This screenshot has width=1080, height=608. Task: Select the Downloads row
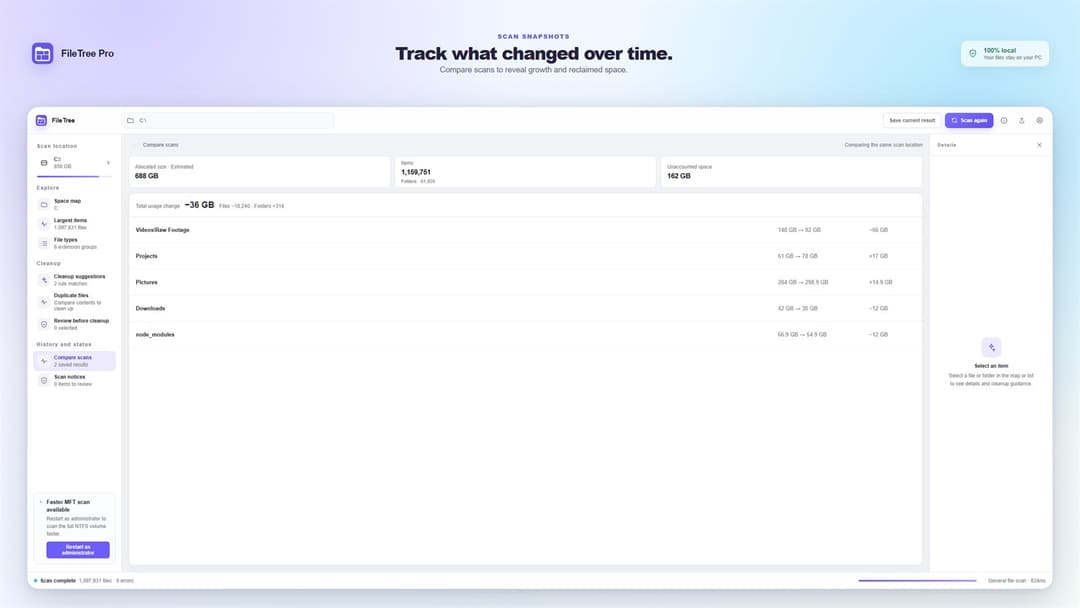526,308
